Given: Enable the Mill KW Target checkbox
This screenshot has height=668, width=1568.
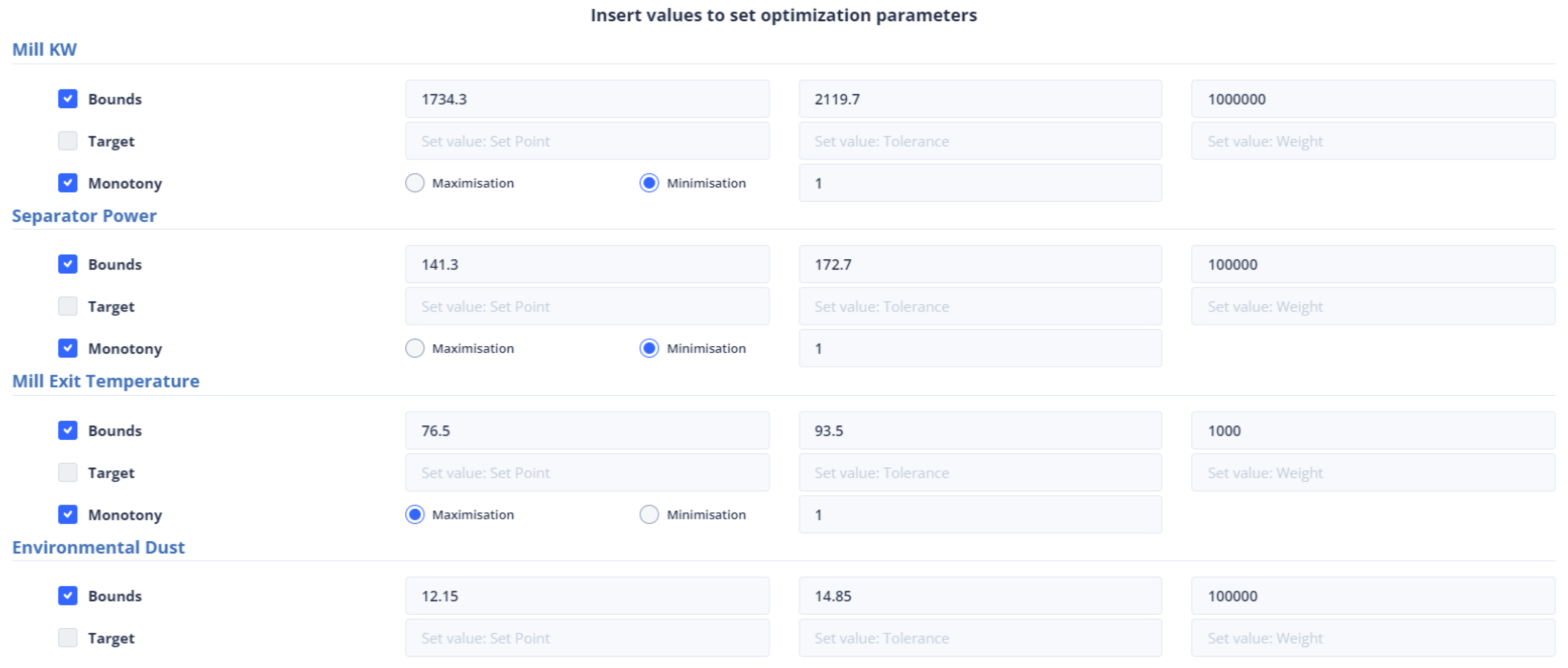Looking at the screenshot, I should [68, 141].
